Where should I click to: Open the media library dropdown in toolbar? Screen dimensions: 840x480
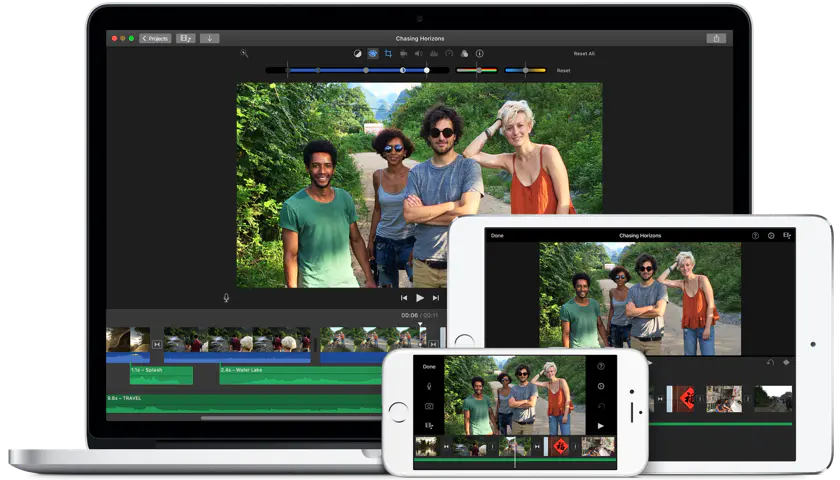(186, 38)
